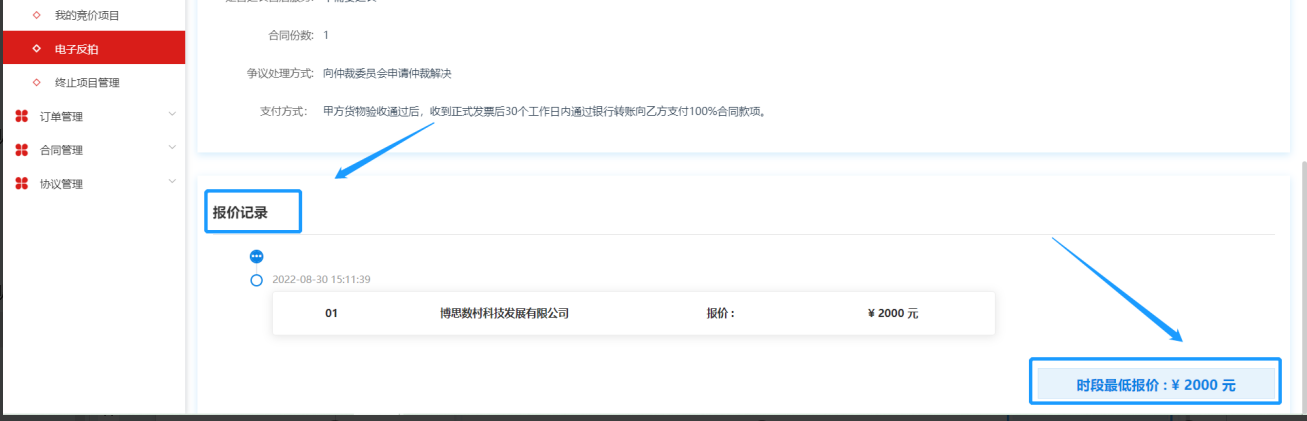The image size is (1307, 421).
Task: Click the 合同份数 label
Action: pyautogui.click(x=291, y=35)
